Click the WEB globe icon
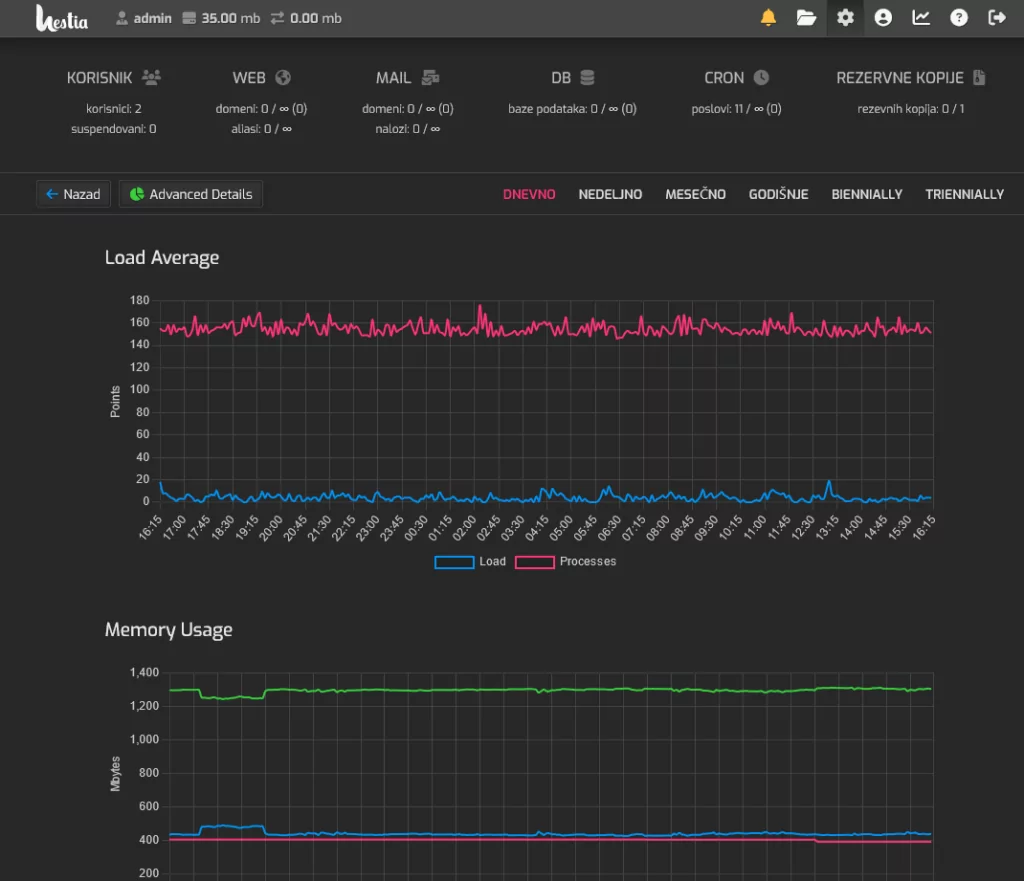Image resolution: width=1024 pixels, height=881 pixels. (283, 78)
